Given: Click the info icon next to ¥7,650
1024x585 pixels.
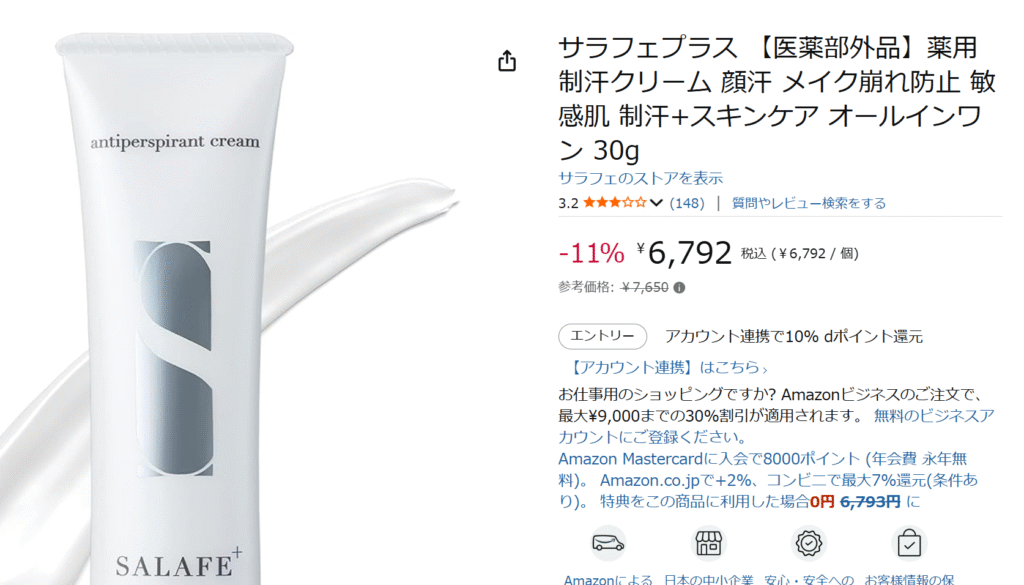Looking at the screenshot, I should pos(679,287).
